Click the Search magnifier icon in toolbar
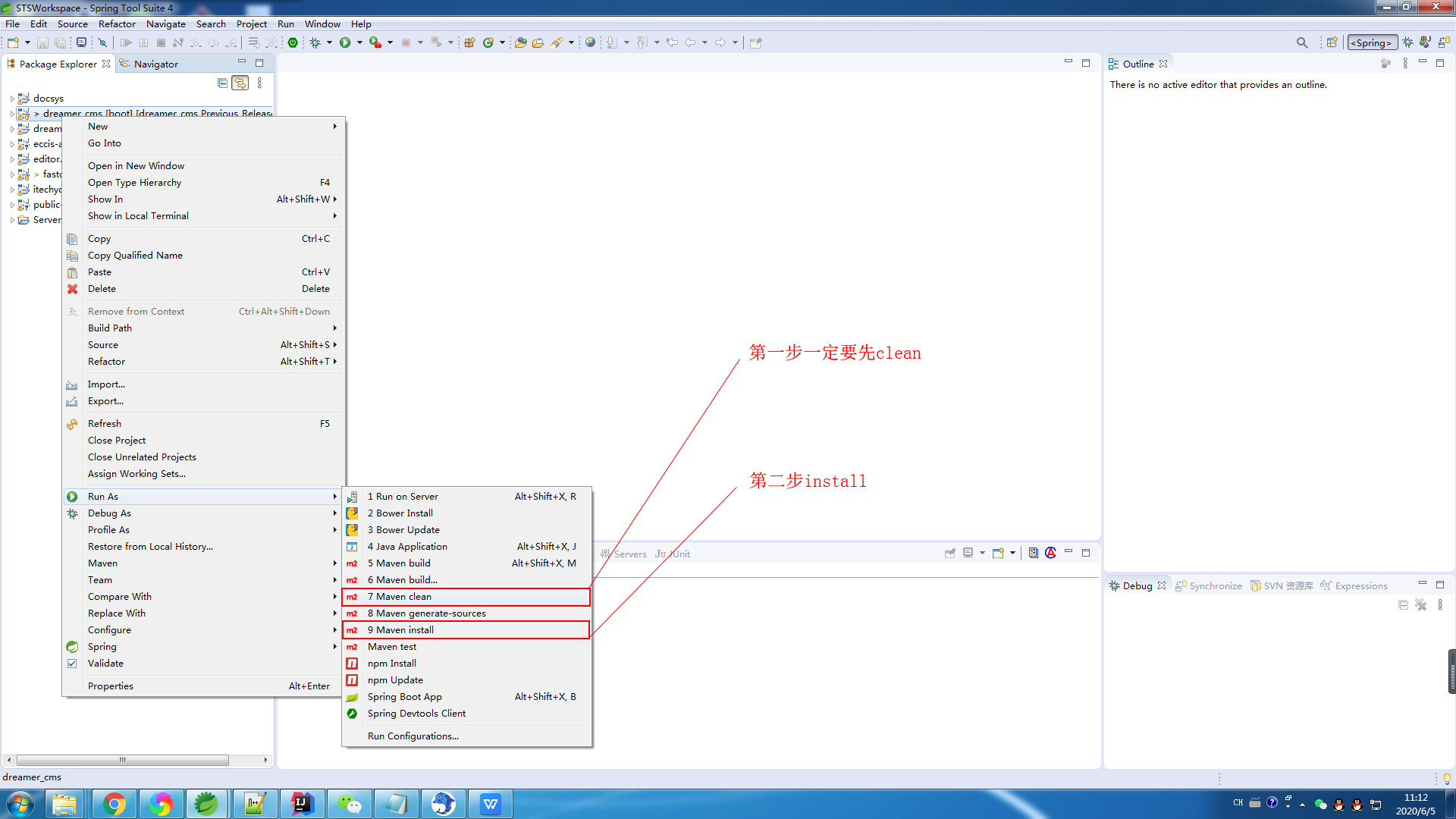Screen dimensions: 1456x819 point(1301,42)
